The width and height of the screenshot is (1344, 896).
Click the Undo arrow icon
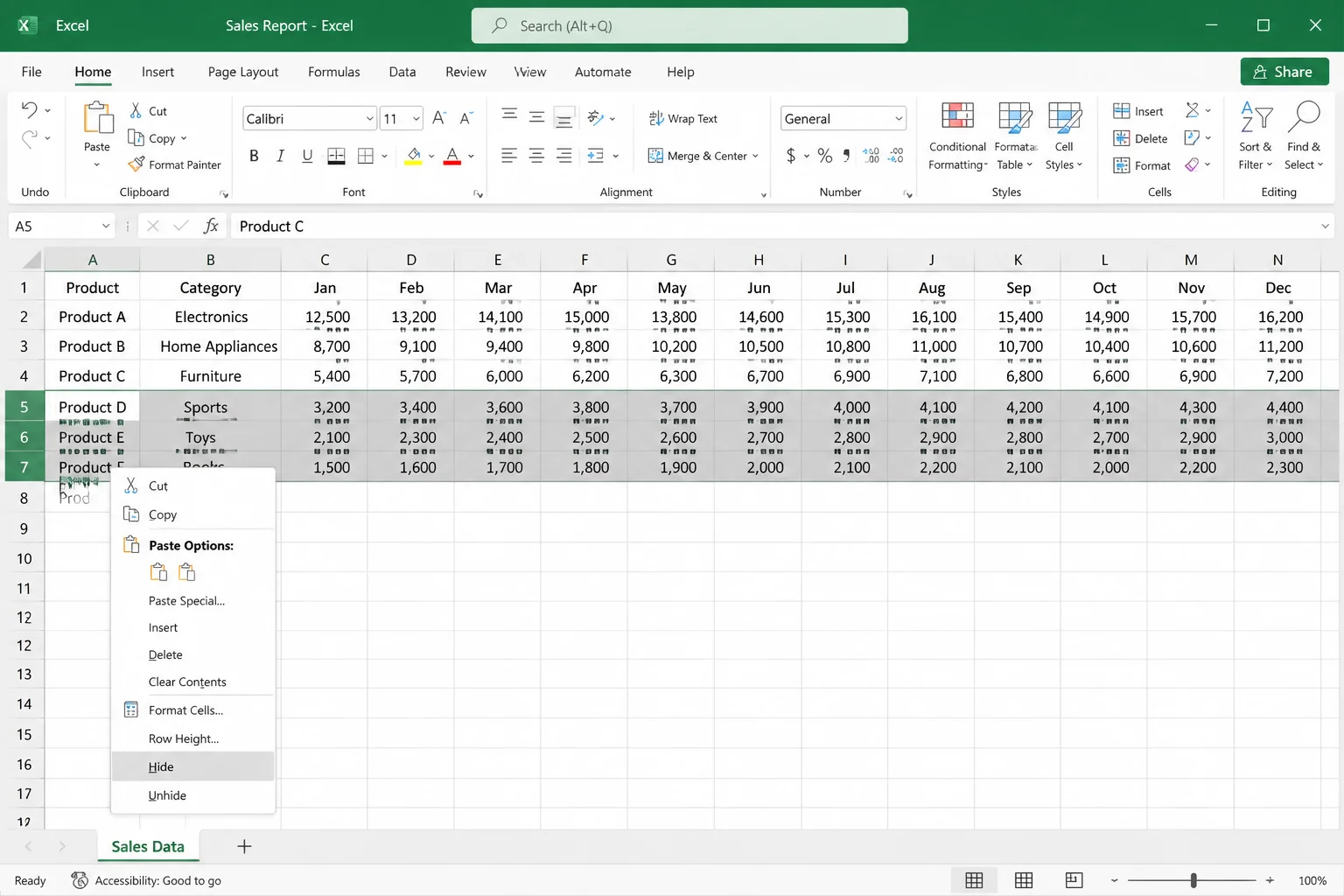29,109
